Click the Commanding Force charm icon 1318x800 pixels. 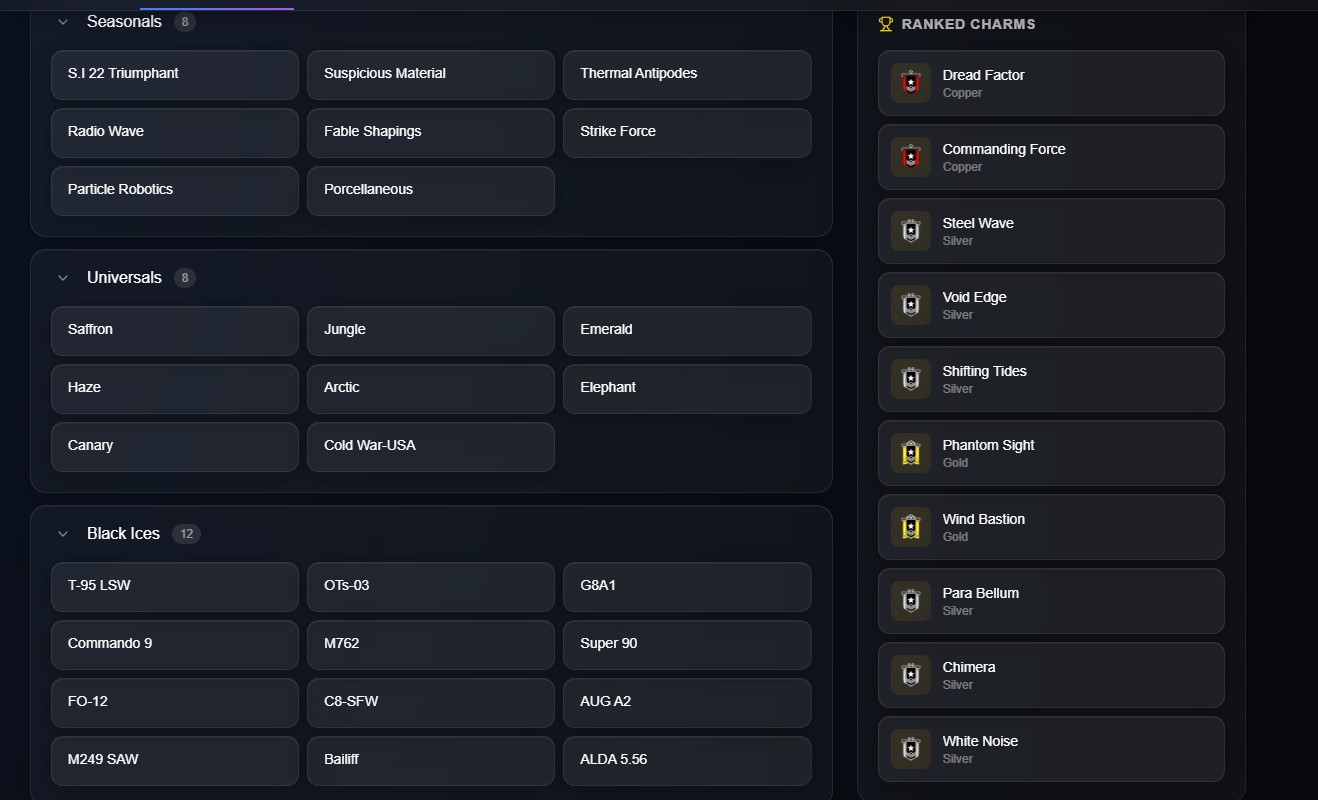pos(910,157)
